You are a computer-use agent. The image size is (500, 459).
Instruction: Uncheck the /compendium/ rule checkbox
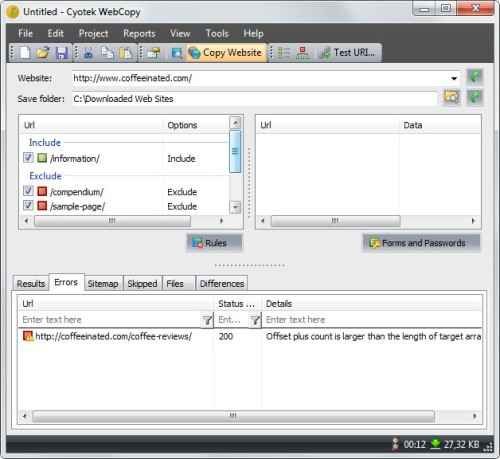pos(28,191)
